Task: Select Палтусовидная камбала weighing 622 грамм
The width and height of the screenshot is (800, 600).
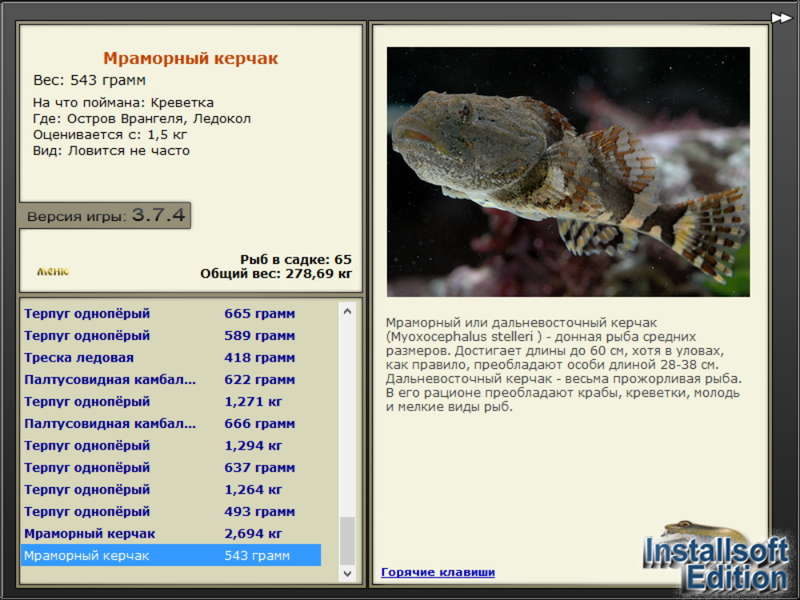Action: tap(170, 380)
